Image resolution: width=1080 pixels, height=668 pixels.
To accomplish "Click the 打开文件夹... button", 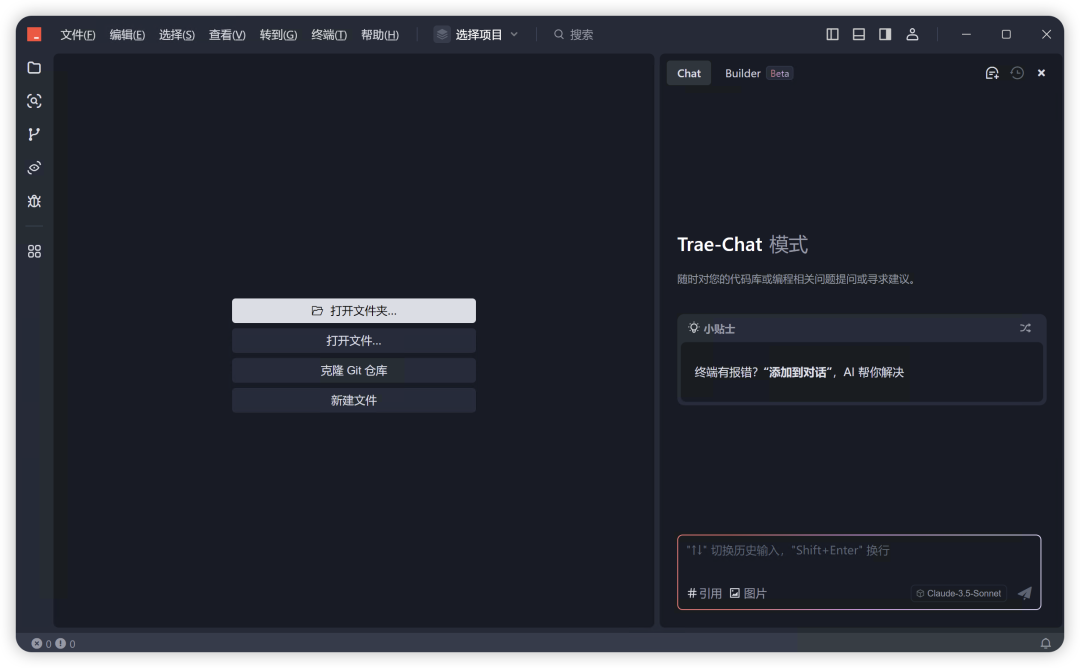I will [353, 311].
